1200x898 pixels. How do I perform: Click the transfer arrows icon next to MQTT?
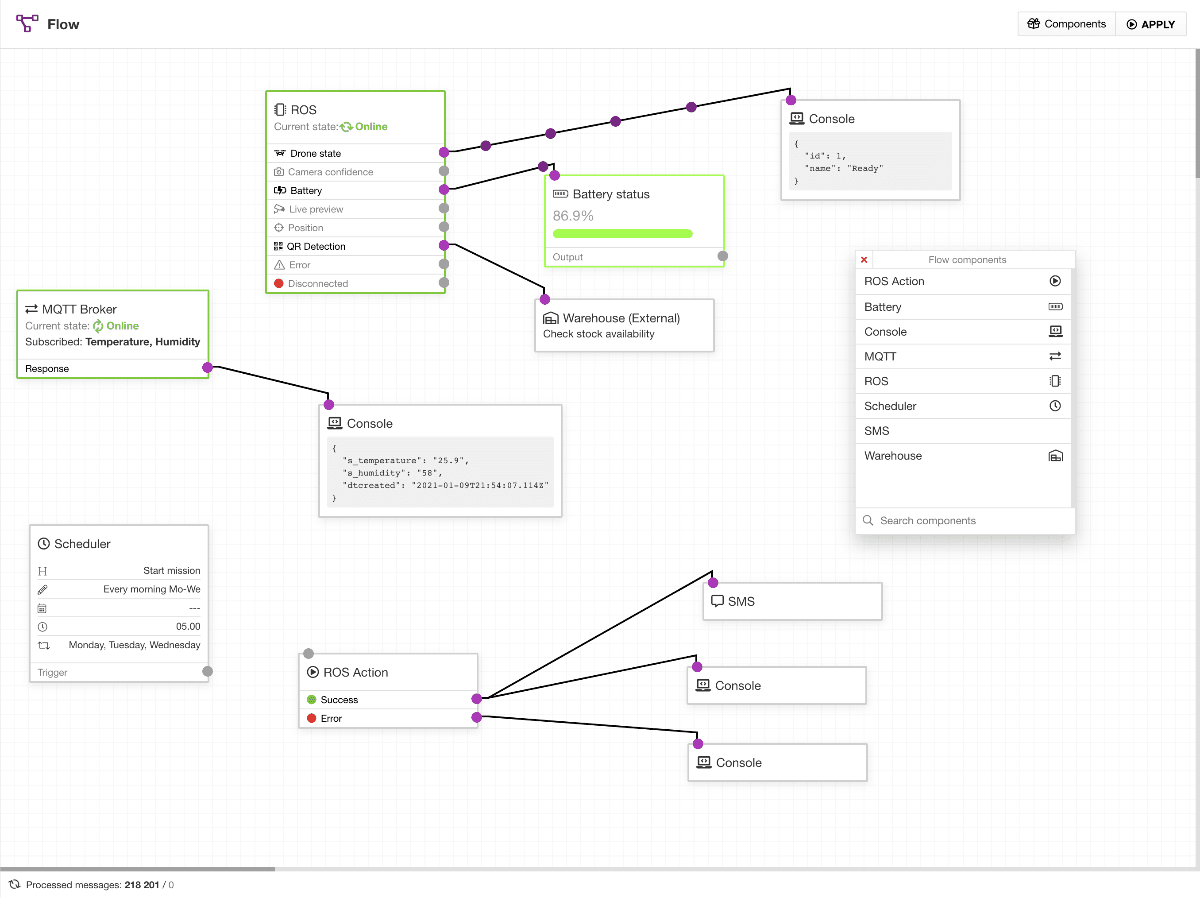point(1055,356)
